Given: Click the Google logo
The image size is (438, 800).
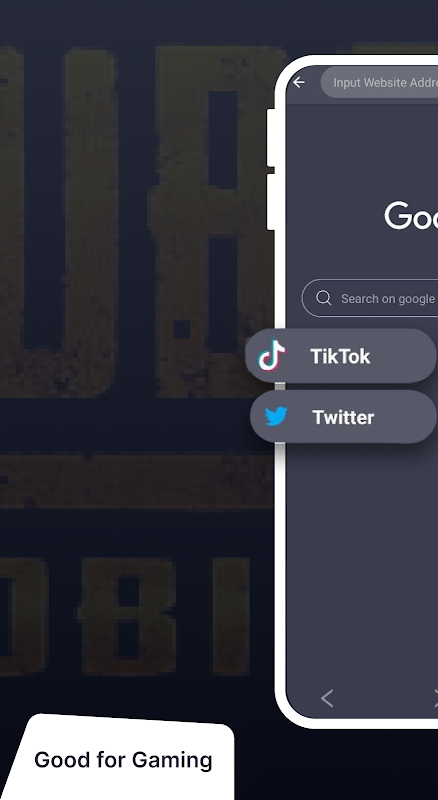Looking at the screenshot, I should click(411, 215).
